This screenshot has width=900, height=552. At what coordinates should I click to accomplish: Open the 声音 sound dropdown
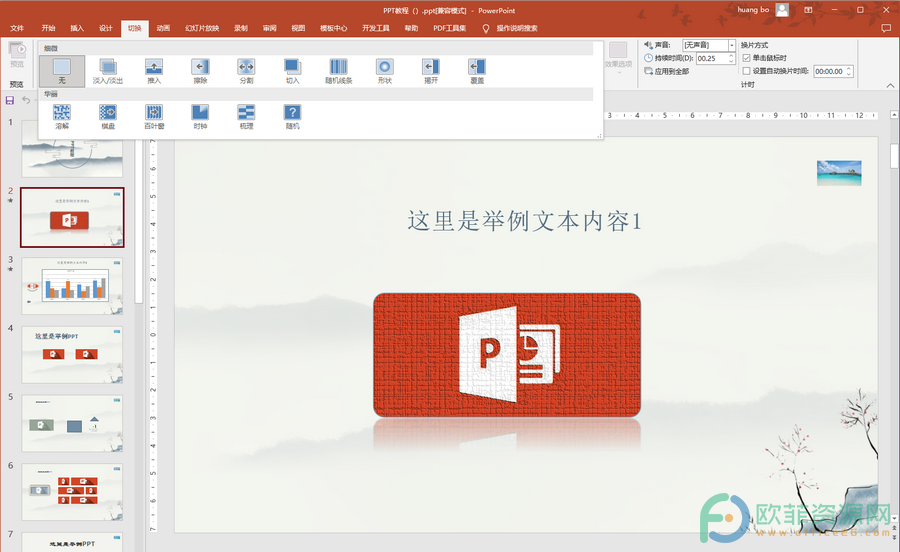[732, 45]
